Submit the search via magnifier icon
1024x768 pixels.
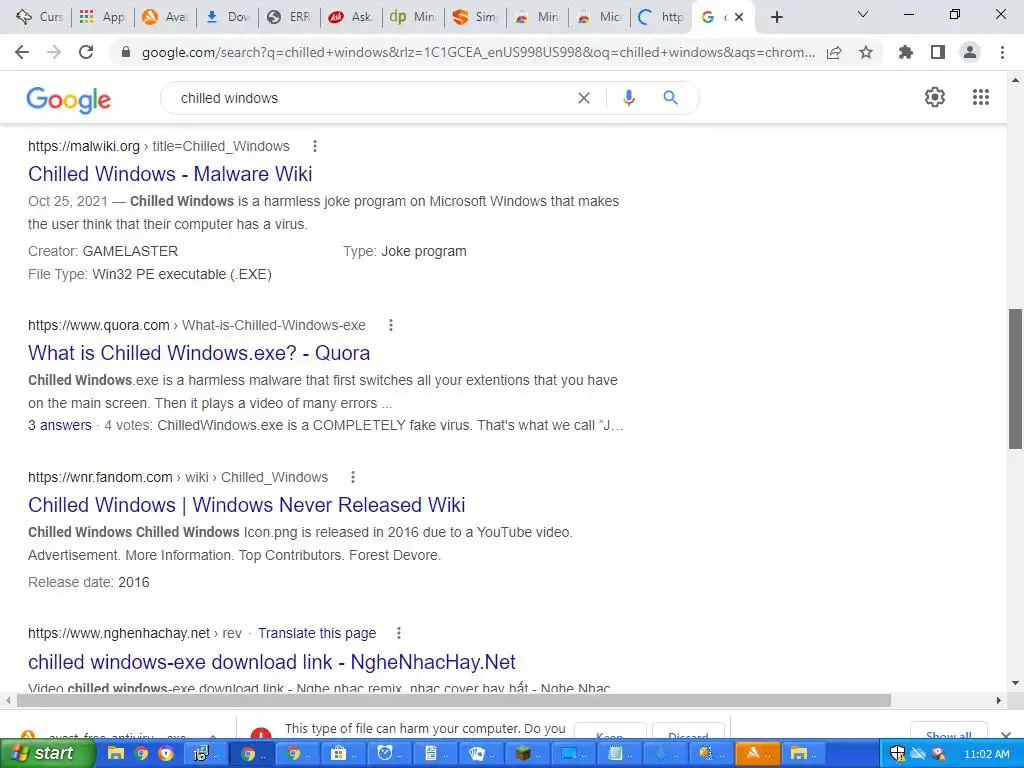coord(670,98)
